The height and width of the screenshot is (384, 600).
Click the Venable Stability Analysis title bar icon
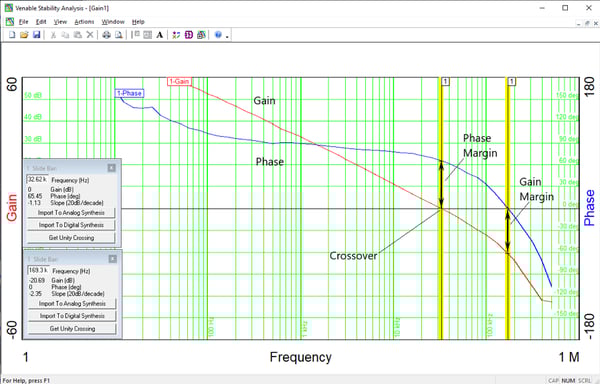[9, 8]
